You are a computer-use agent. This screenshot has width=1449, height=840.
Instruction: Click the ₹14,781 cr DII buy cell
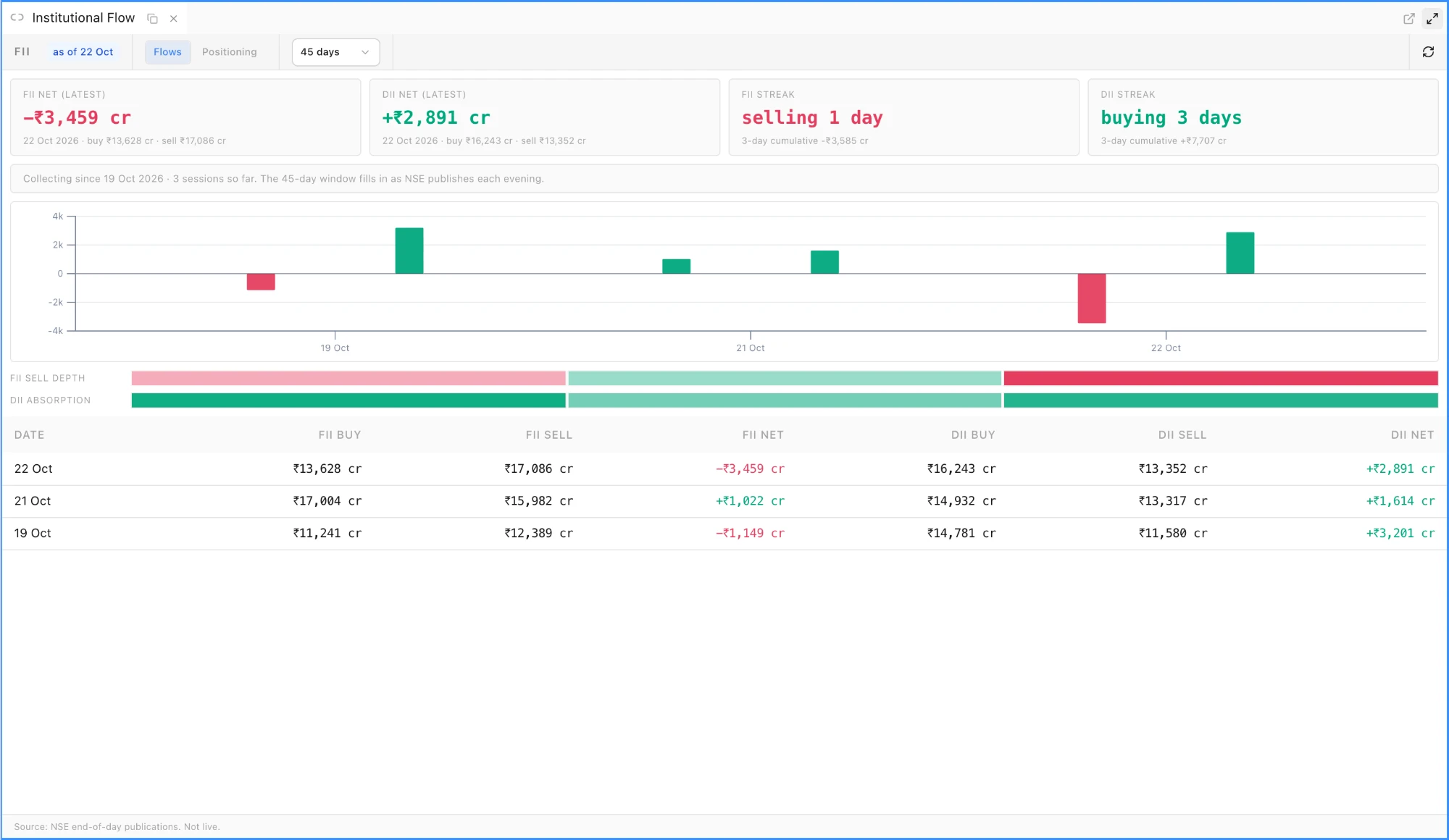962,534
